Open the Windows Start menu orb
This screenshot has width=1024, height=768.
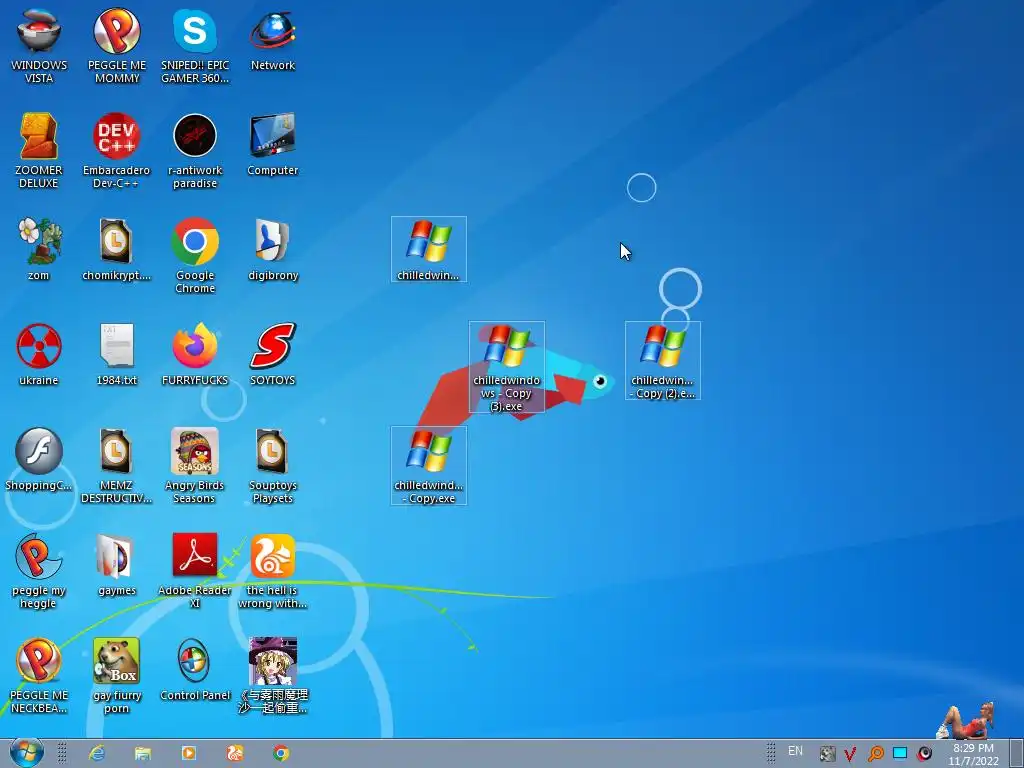tap(26, 753)
